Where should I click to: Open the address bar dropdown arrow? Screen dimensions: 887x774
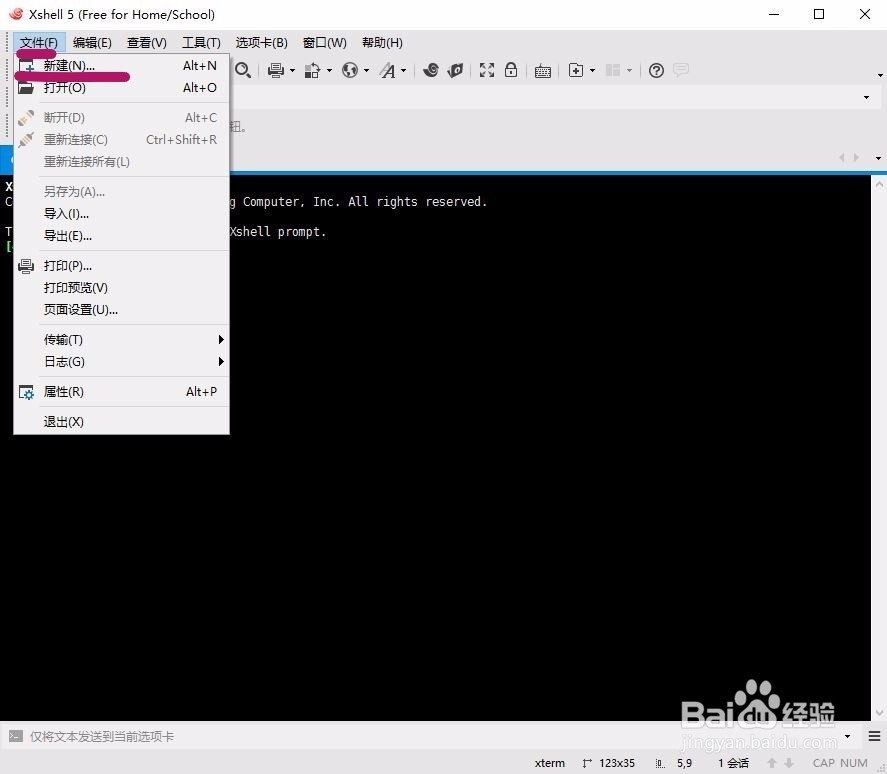point(867,97)
